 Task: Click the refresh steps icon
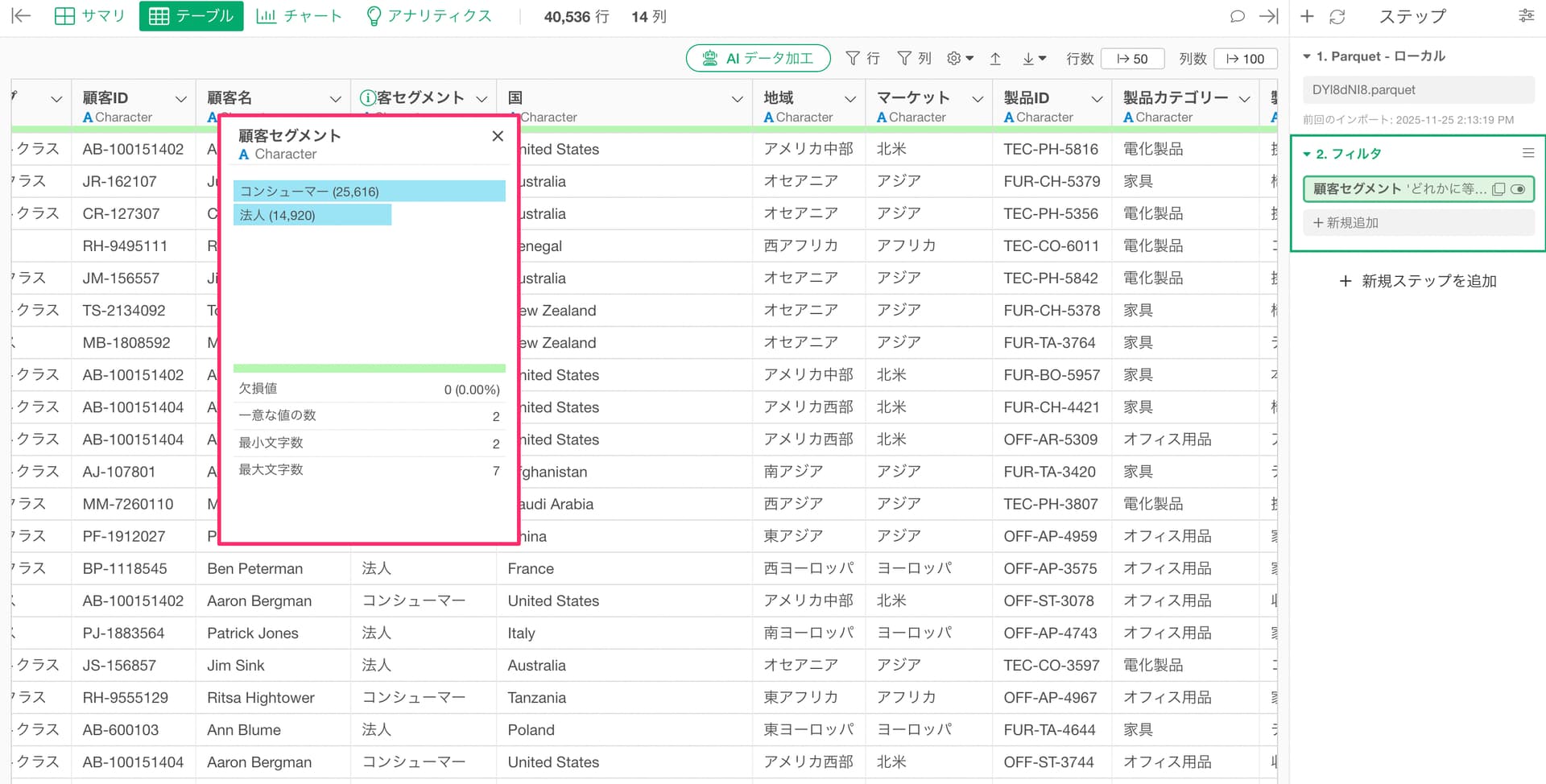click(x=1337, y=16)
